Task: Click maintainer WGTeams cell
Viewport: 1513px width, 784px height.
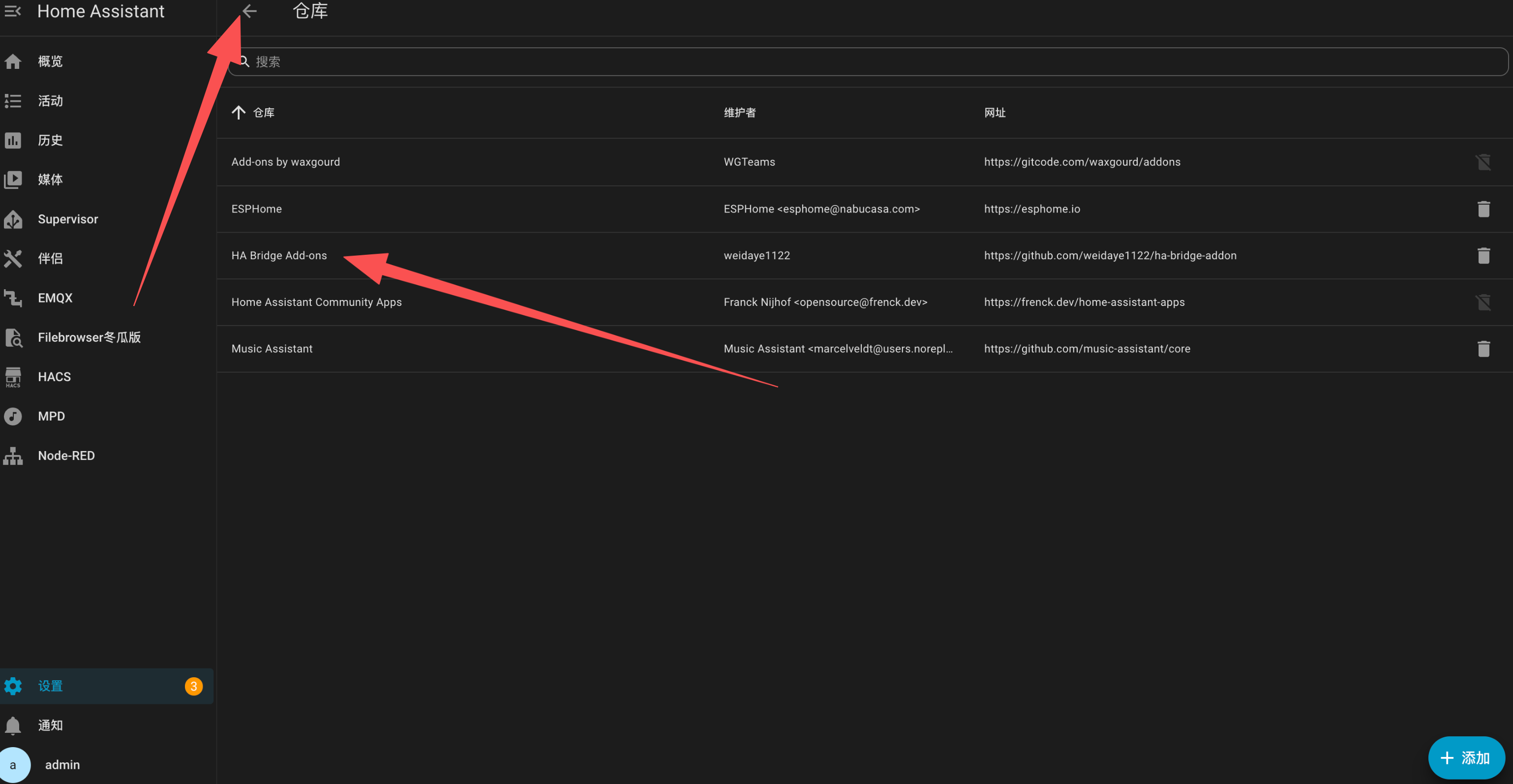Action: [750, 162]
